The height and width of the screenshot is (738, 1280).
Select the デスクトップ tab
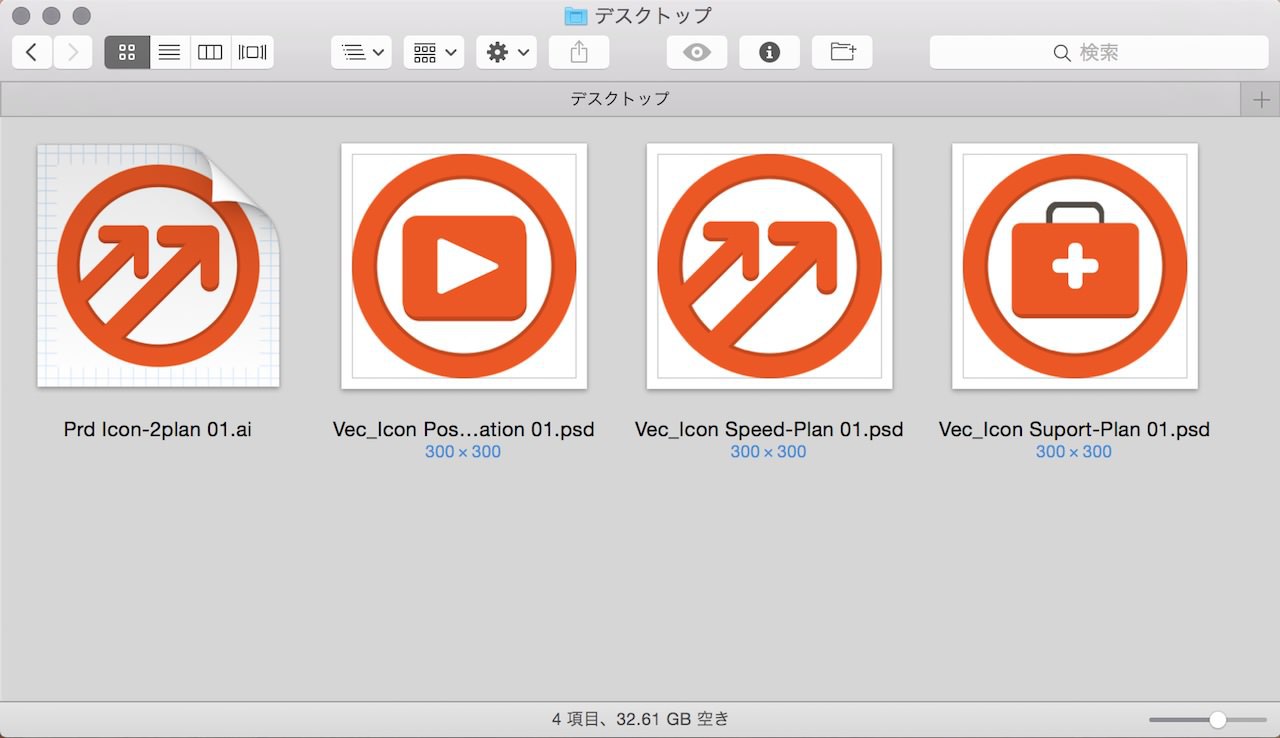(x=619, y=99)
